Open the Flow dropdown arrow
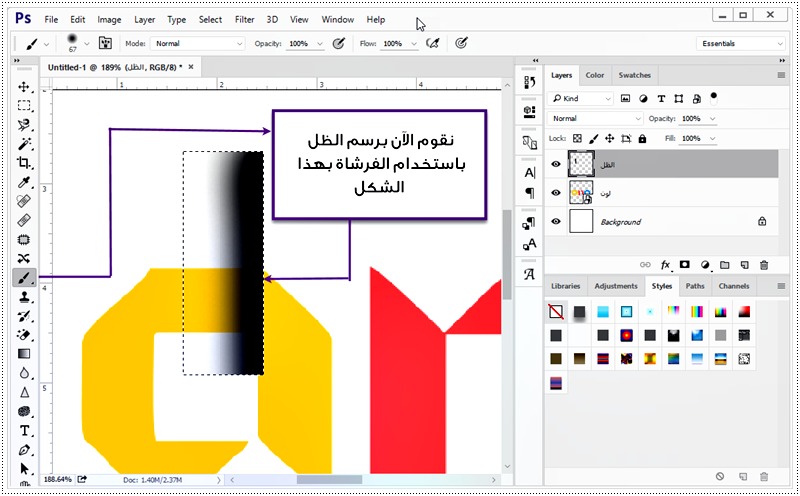 tap(414, 44)
